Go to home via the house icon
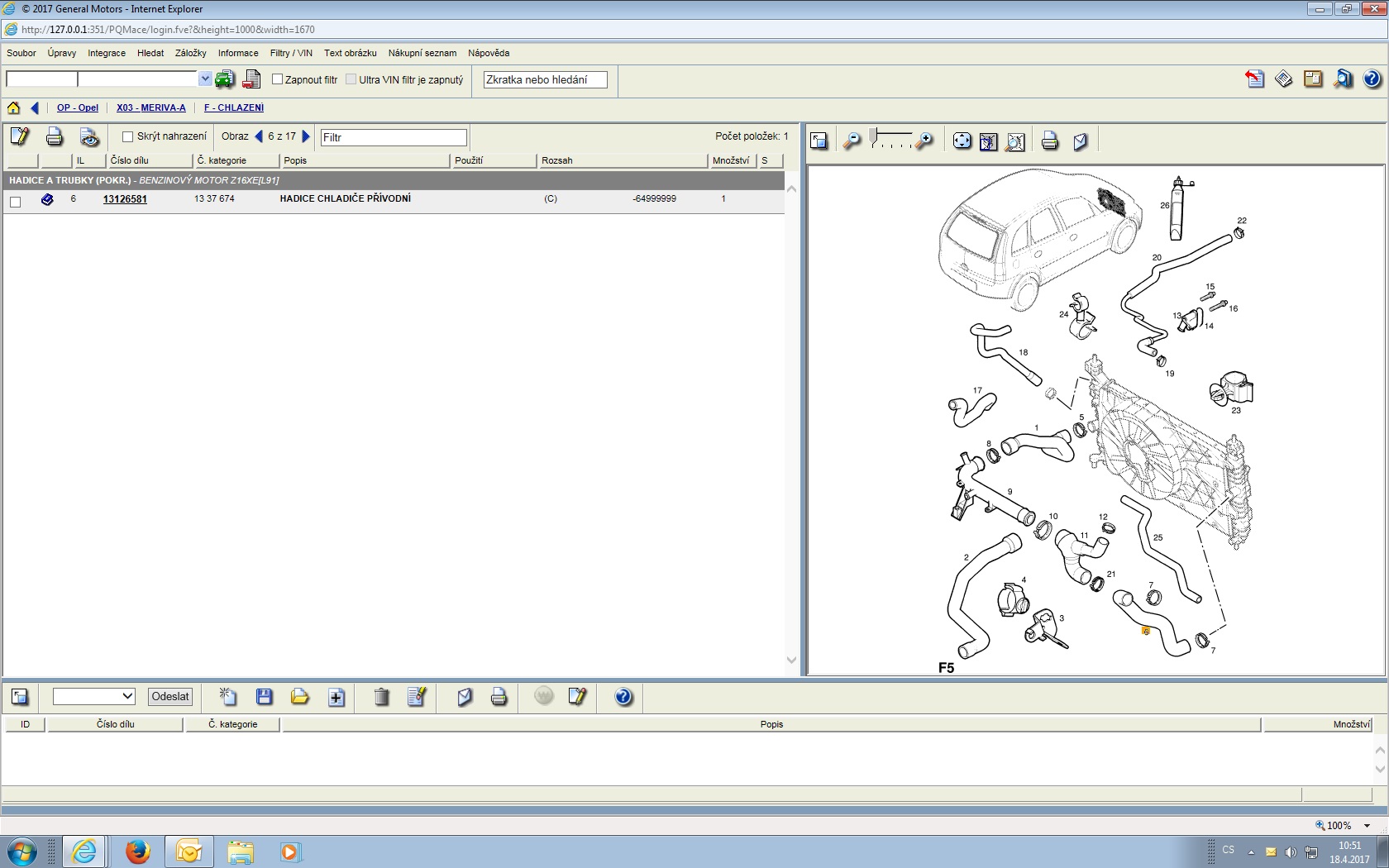Viewport: 1389px width, 868px height. coord(13,107)
